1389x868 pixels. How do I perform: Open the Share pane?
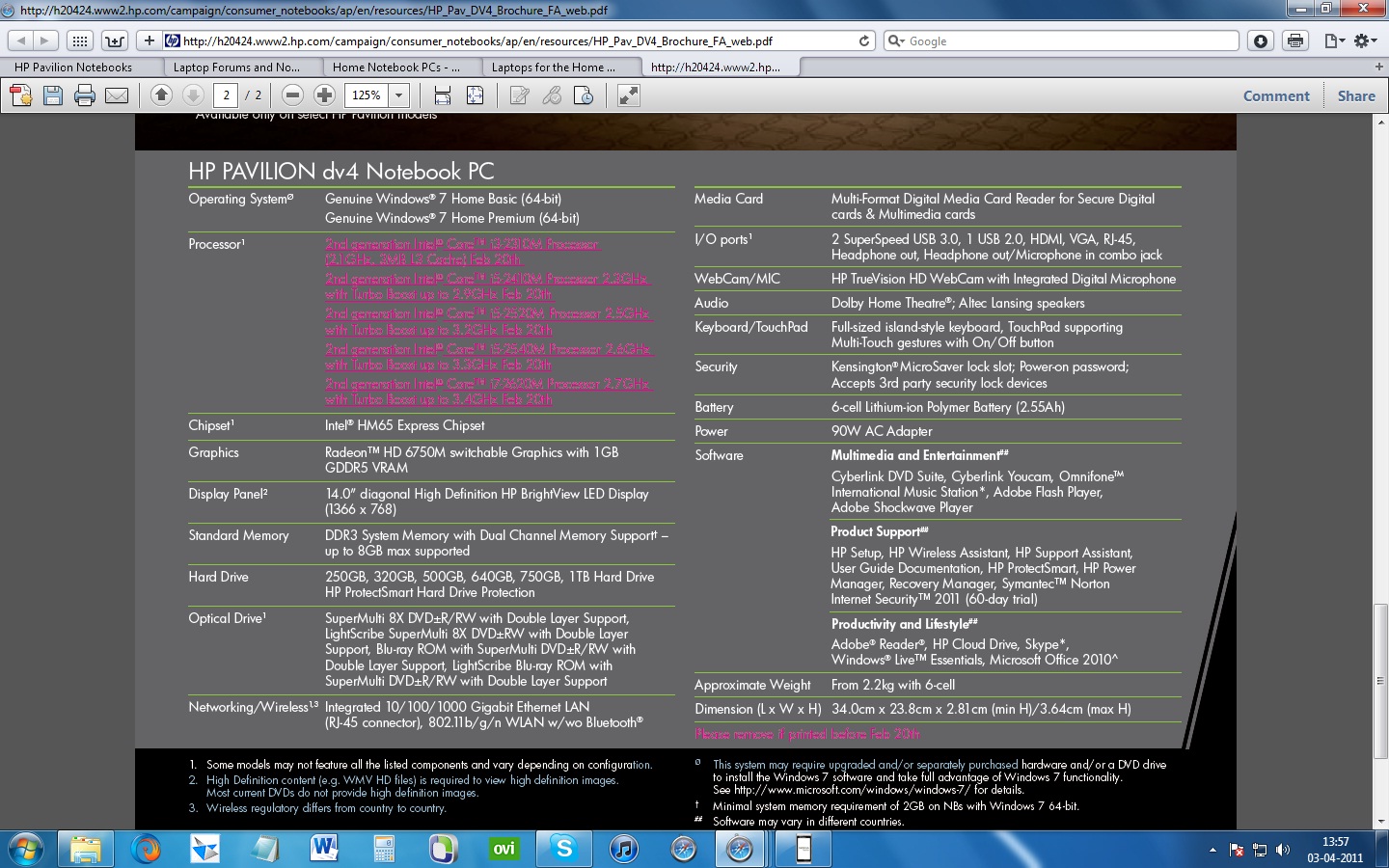click(x=1356, y=95)
